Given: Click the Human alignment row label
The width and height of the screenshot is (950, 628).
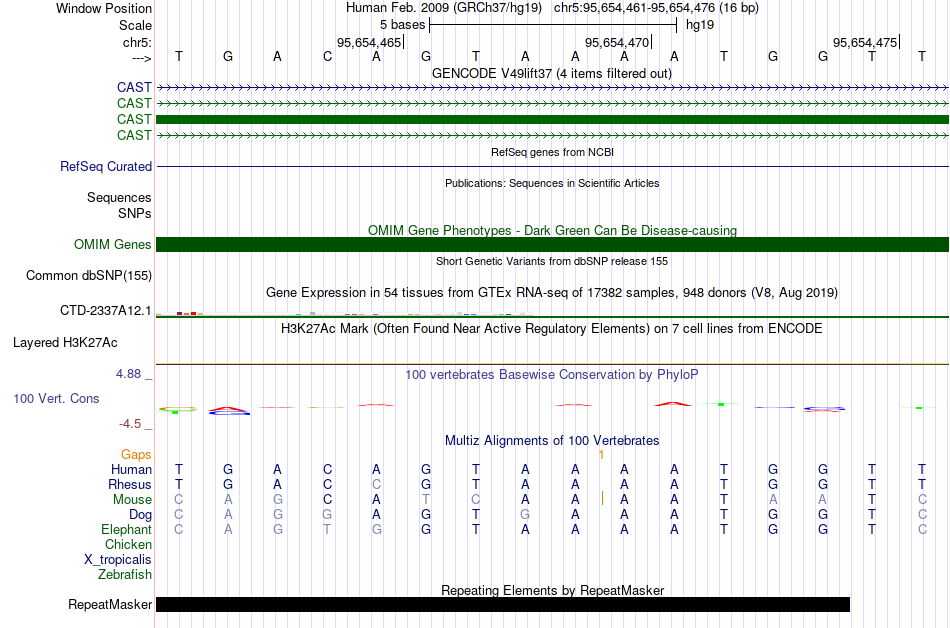Looking at the screenshot, I should (x=131, y=469).
